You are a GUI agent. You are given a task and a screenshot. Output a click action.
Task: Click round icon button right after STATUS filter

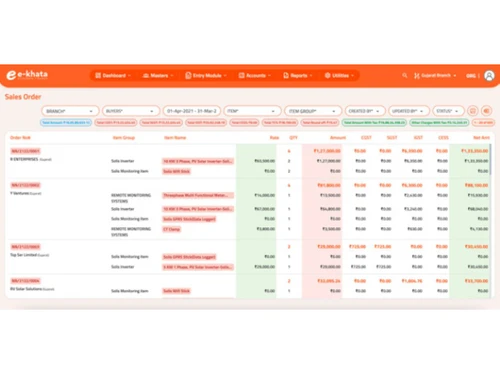(x=472, y=111)
